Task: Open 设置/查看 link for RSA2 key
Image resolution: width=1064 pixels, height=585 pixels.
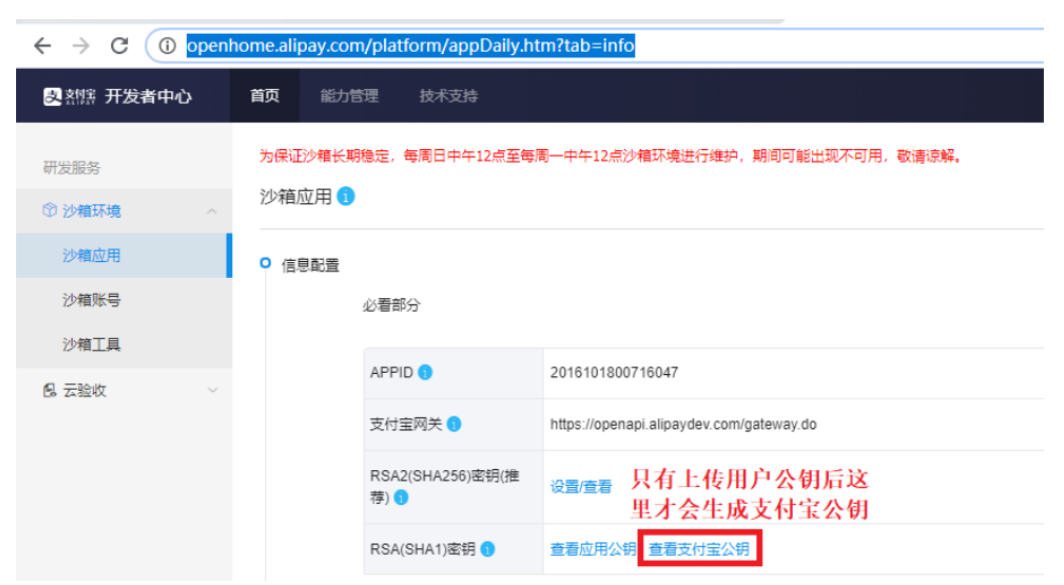Action: 581,487
